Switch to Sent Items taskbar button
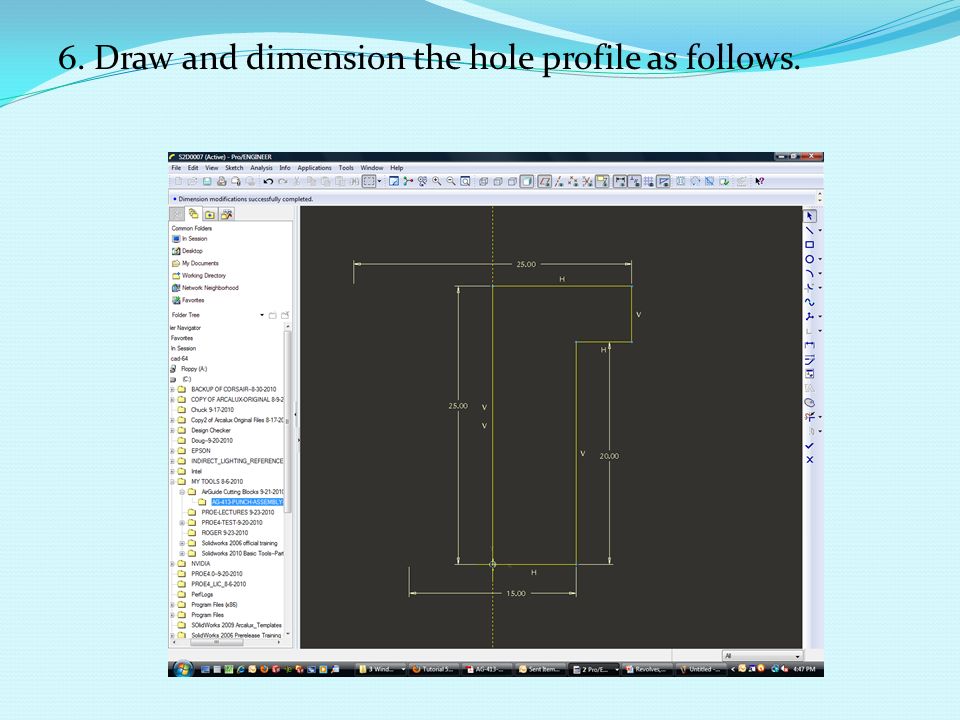This screenshot has height=720, width=960. pos(540,669)
